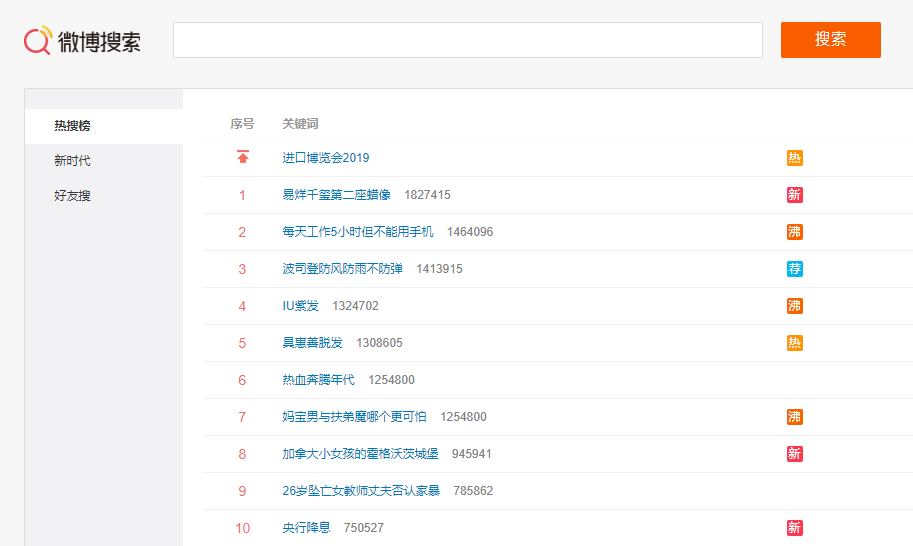Click the 沸 badge beside 妈宝男与扶弟魔哪个更可怕
The height and width of the screenshot is (546, 913).
pos(794,417)
